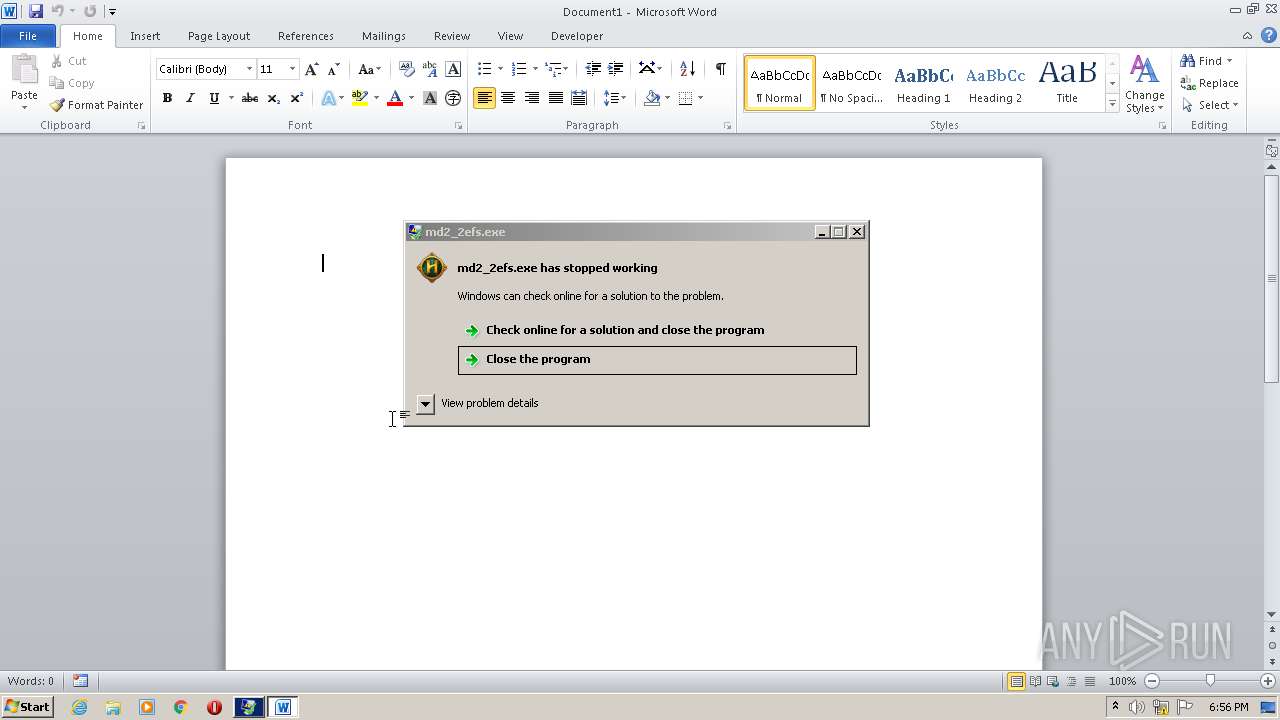Open the Select dropdown
This screenshot has width=1280, height=720.
pyautogui.click(x=1235, y=105)
